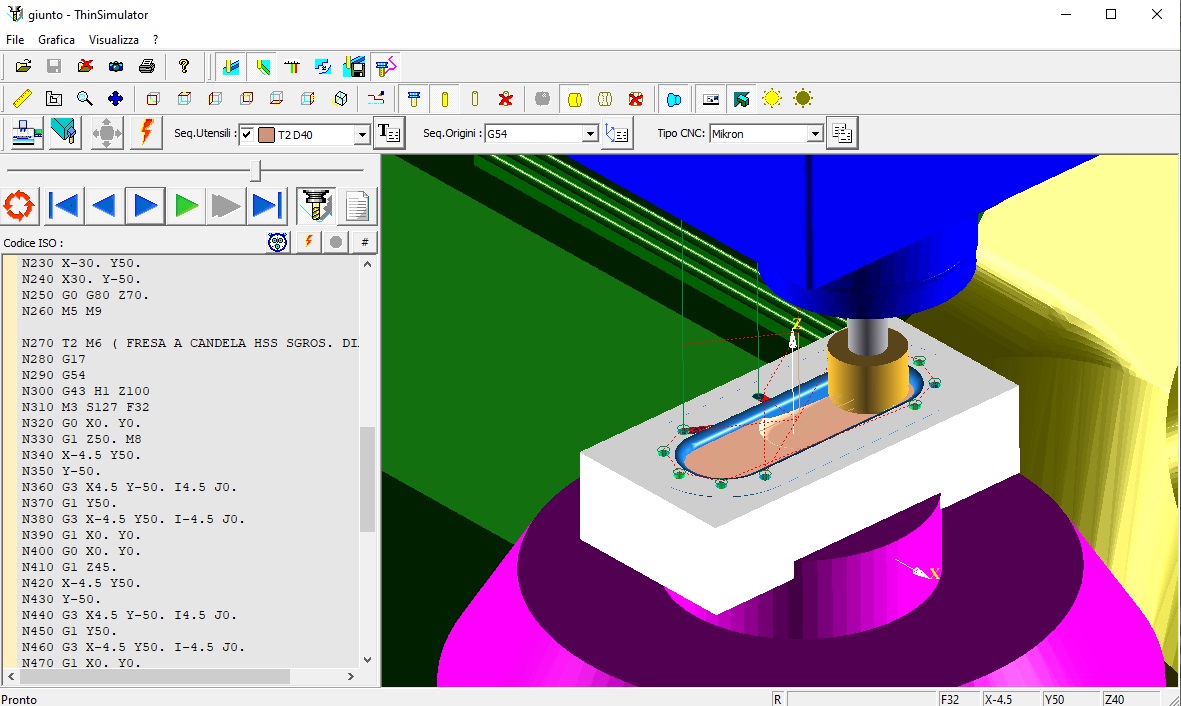Click the milling cutter tool icon
The height and width of the screenshot is (706, 1181).
click(315, 207)
